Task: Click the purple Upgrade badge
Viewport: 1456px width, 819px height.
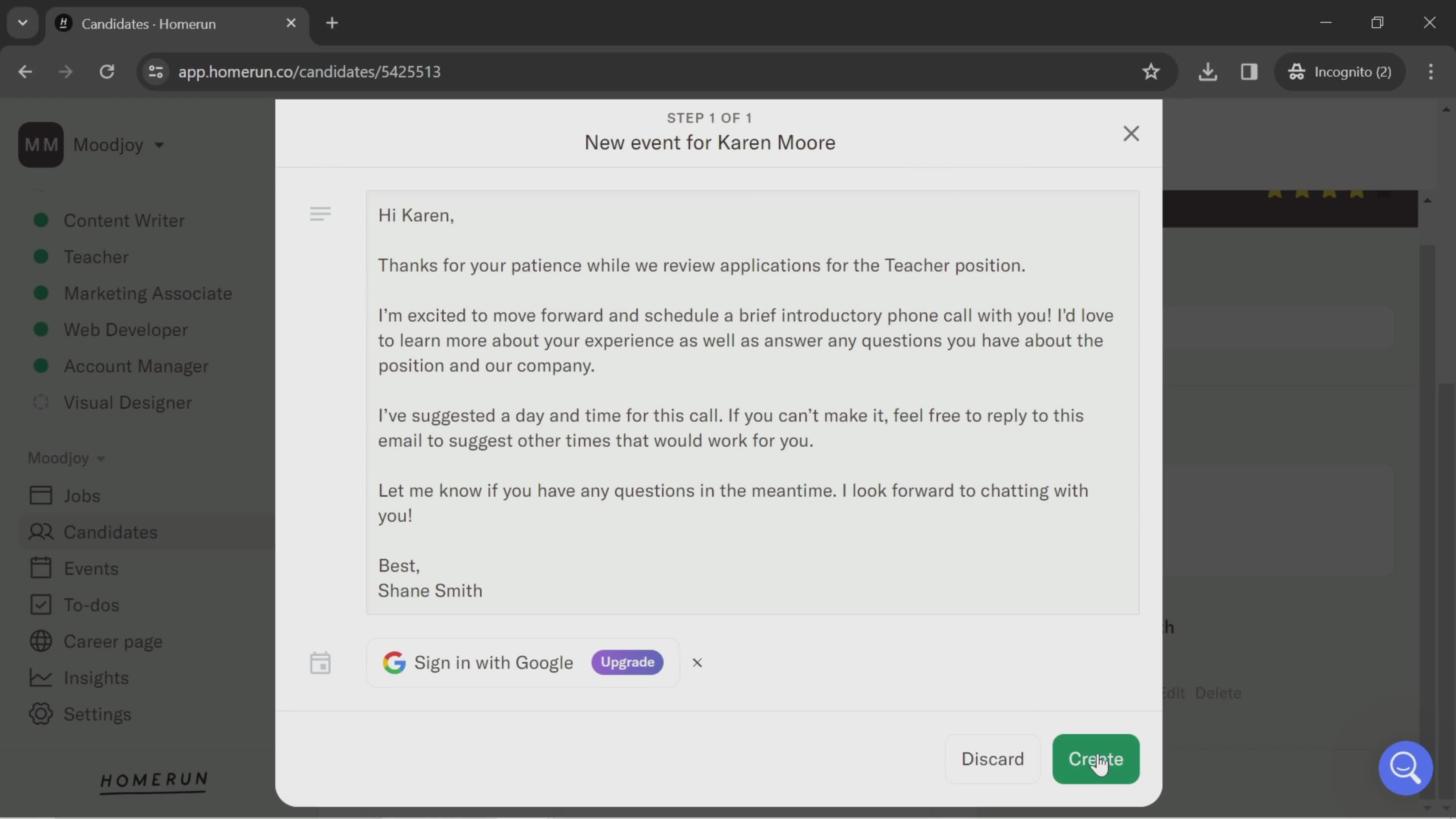Action: [x=628, y=662]
